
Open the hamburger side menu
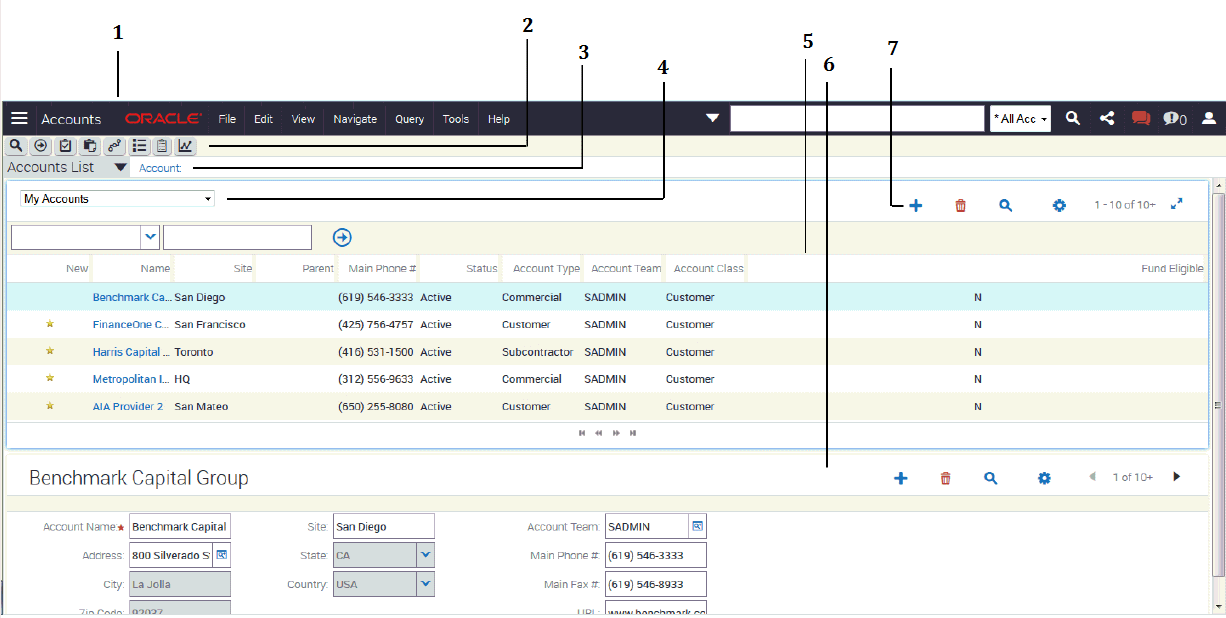pos(19,118)
